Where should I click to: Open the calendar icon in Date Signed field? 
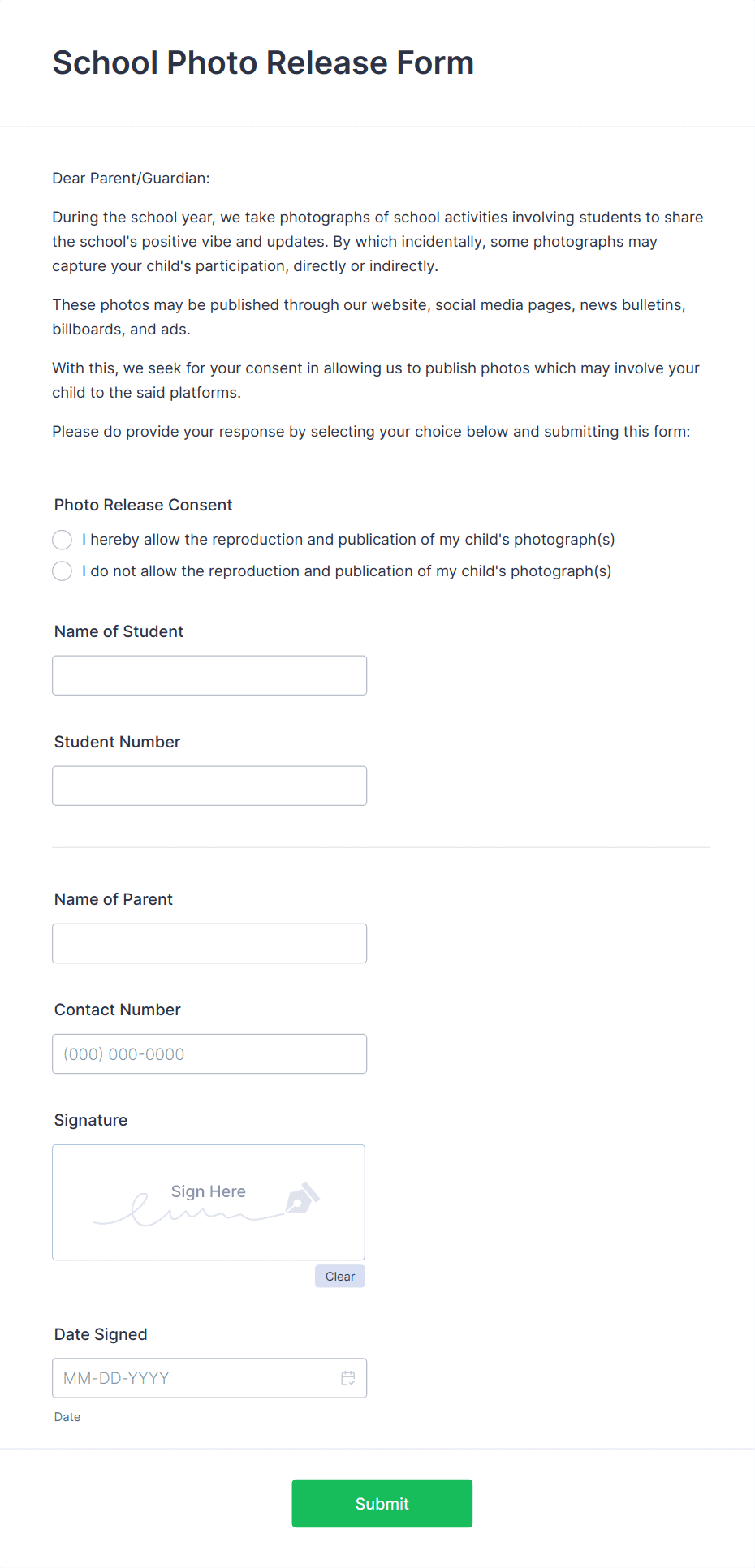pos(348,1377)
